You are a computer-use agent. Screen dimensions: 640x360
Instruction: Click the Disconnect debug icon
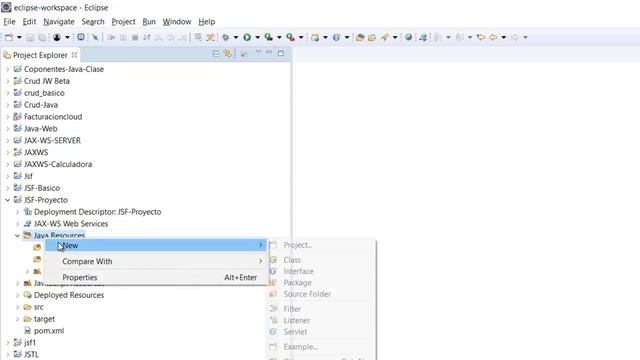tap(147, 37)
